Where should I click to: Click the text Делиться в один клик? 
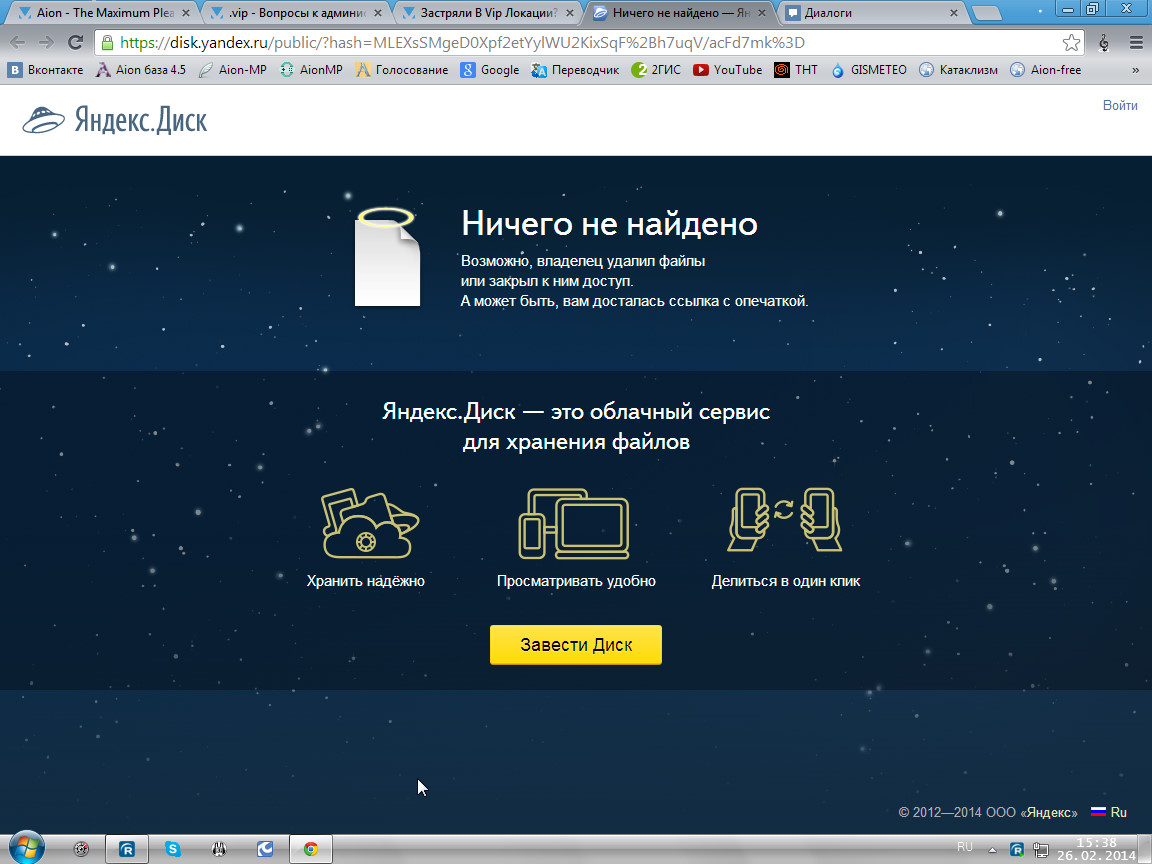pyautogui.click(x=785, y=581)
